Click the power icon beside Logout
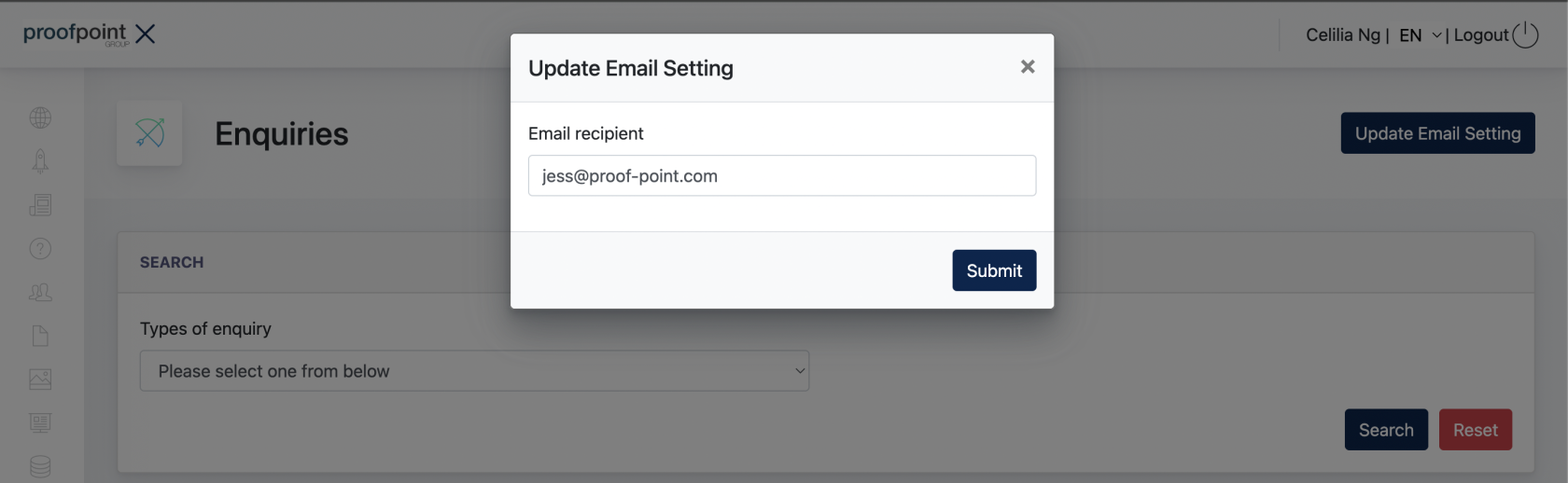The height and width of the screenshot is (483, 1568). pos(1525,34)
